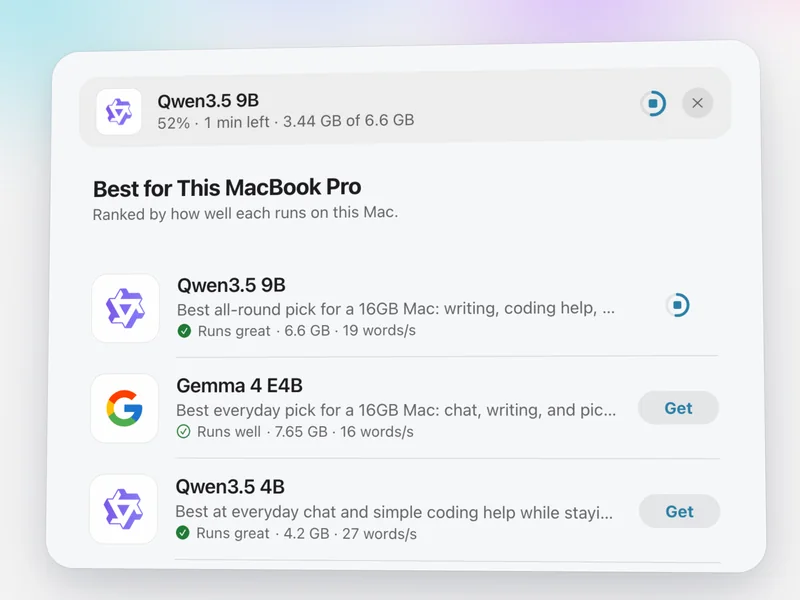Click the Qwen logo icon in download banner

[119, 112]
